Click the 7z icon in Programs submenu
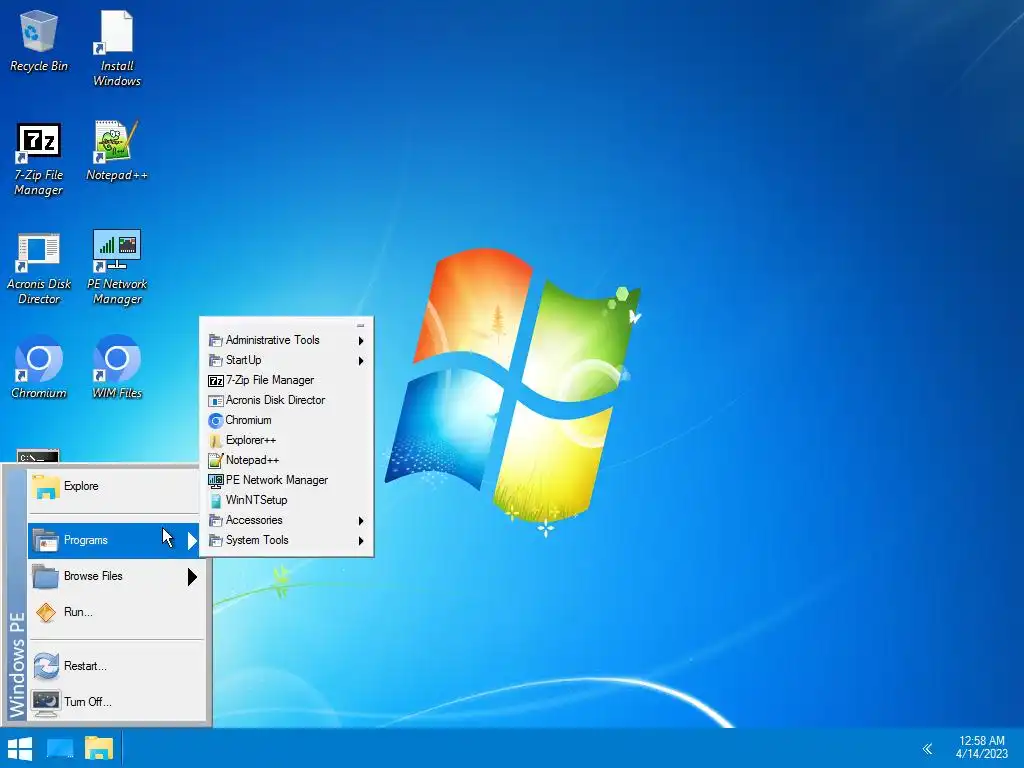Screen dimensions: 1024x768 (216, 381)
